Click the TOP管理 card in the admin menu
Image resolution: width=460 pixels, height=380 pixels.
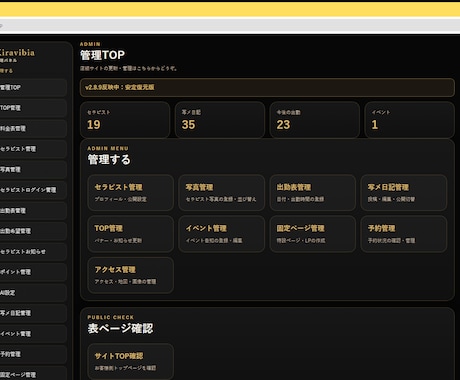130,234
